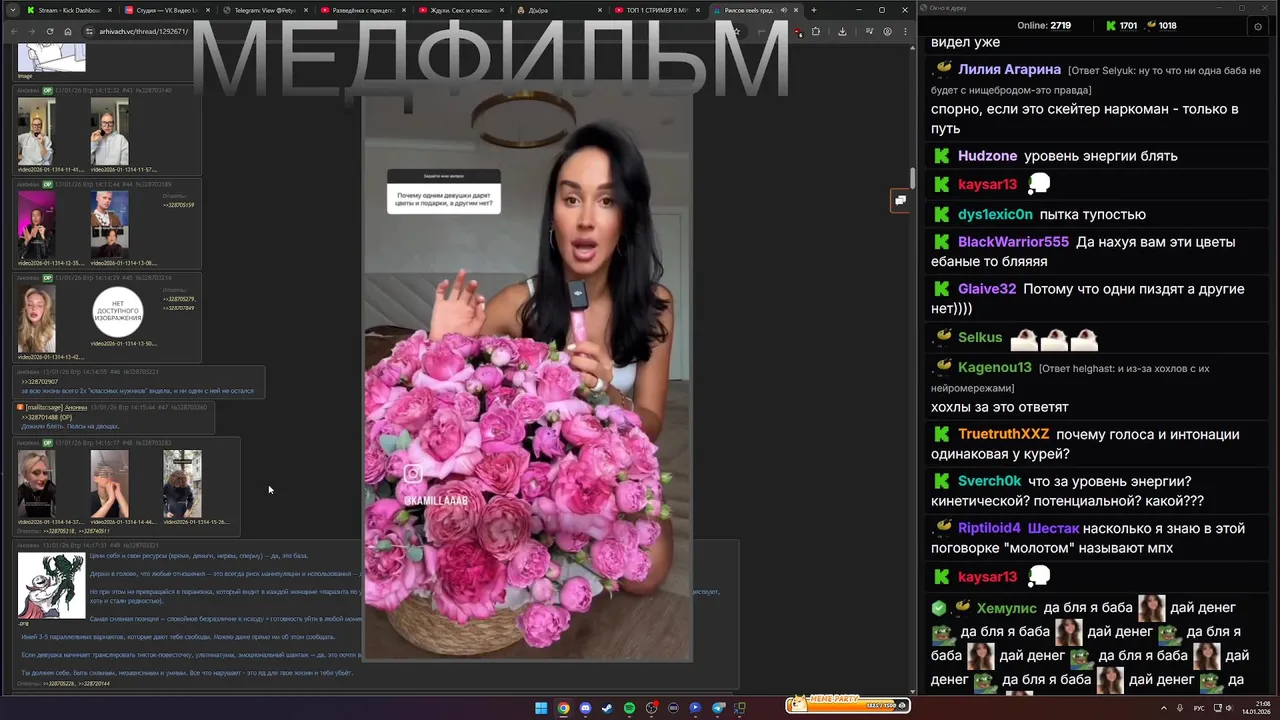Click the chat popout icon beside the video

coord(900,200)
